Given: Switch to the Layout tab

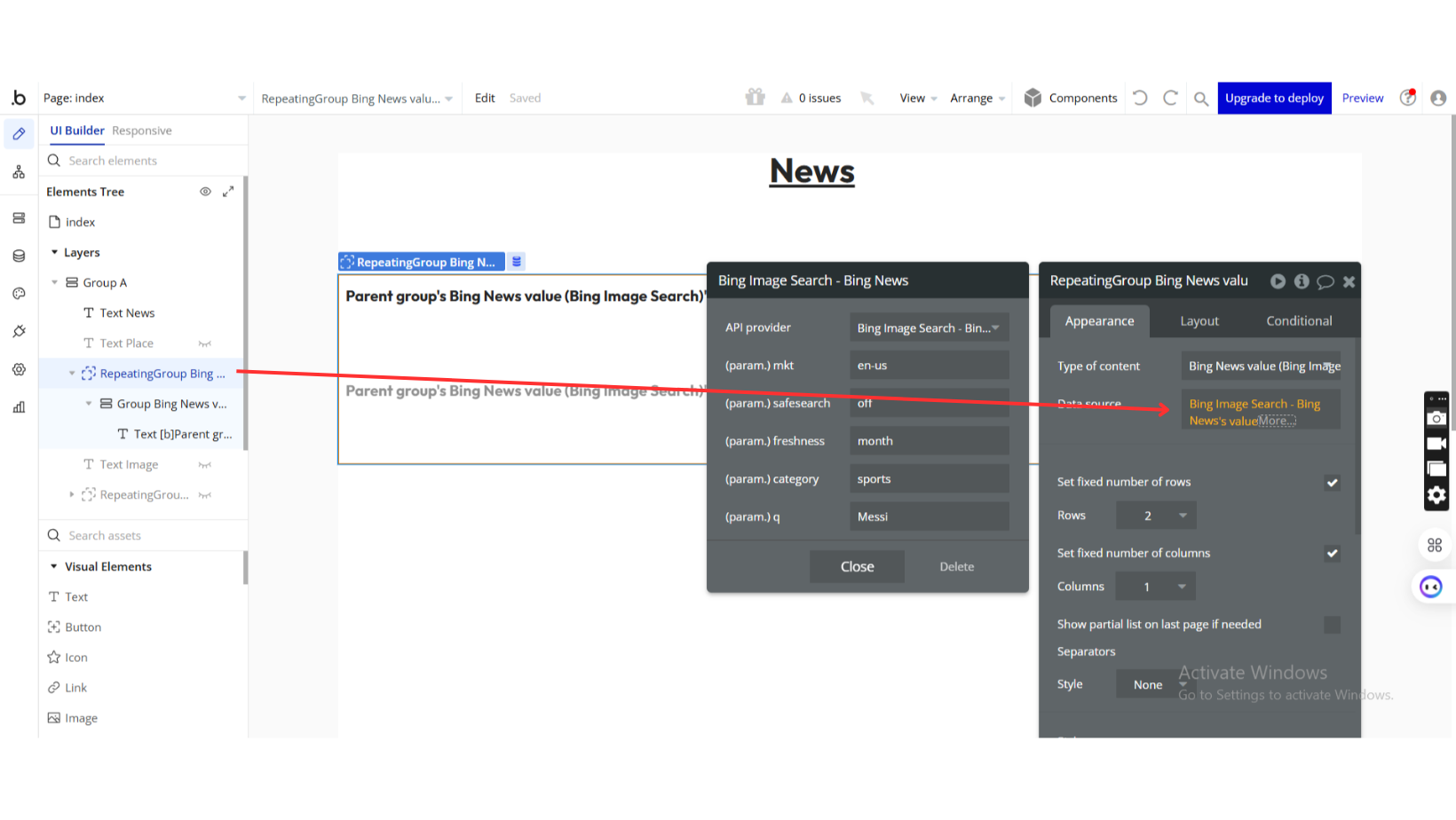Looking at the screenshot, I should (1199, 321).
